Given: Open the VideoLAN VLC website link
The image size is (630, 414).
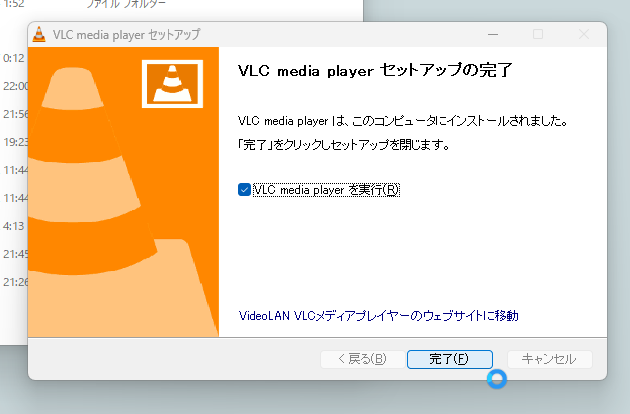Looking at the screenshot, I should coord(378,316).
